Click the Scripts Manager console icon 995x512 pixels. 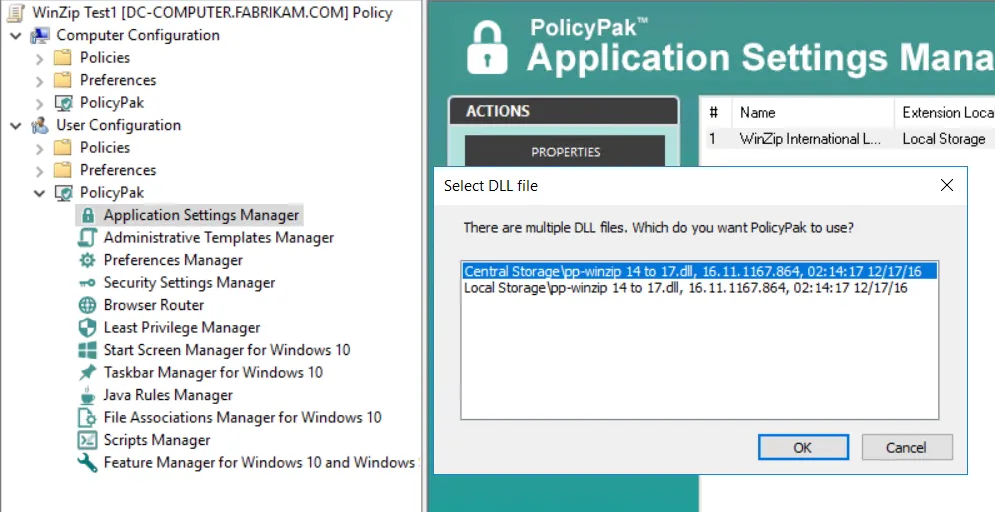pos(87,440)
